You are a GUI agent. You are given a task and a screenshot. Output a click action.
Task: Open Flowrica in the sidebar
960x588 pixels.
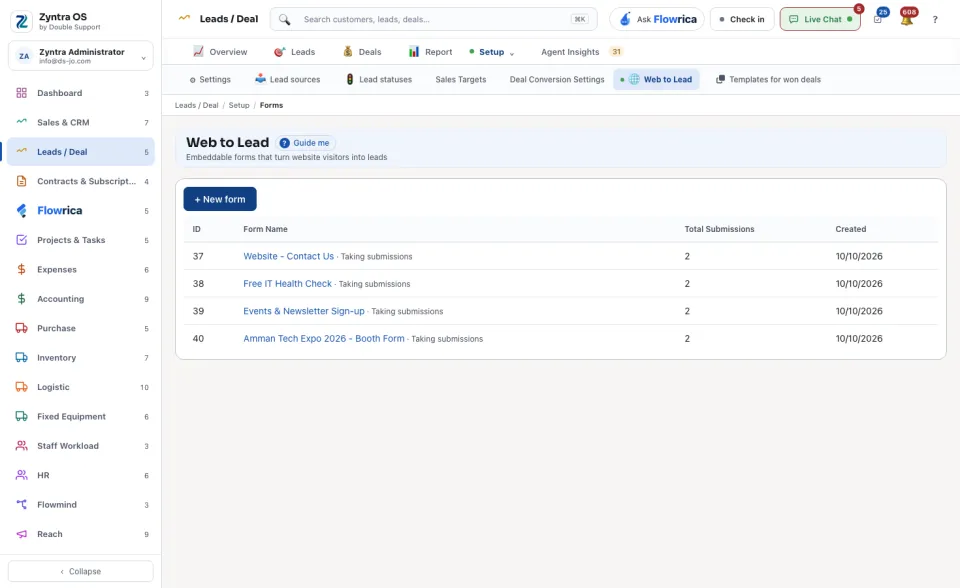pyautogui.click(x=81, y=211)
